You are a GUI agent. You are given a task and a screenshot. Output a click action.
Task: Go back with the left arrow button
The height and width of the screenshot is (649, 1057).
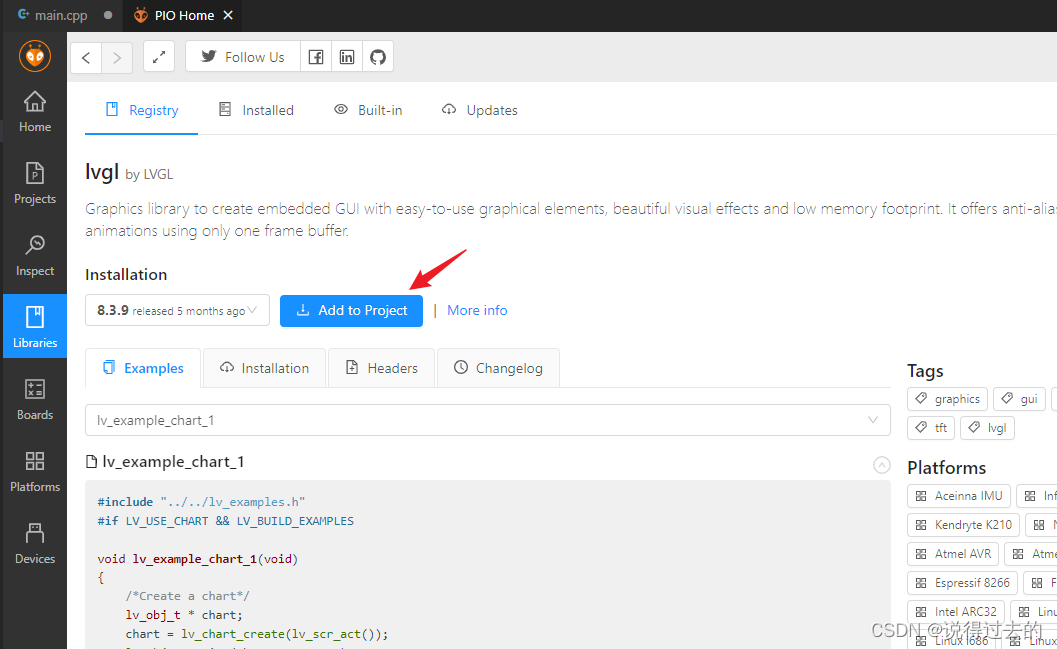coord(86,57)
